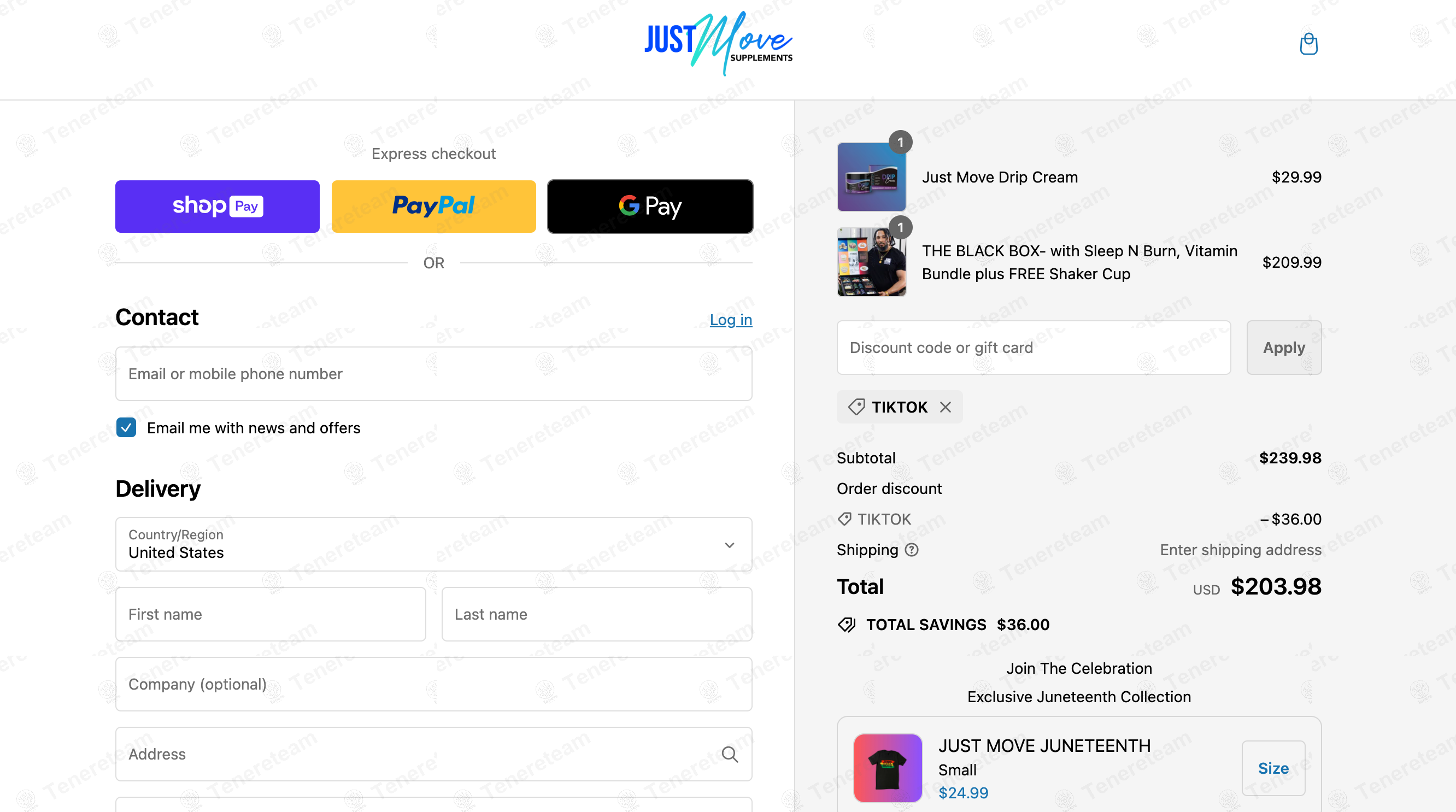Click the $209.99 price
The height and width of the screenshot is (812, 1456).
tap(1291, 262)
